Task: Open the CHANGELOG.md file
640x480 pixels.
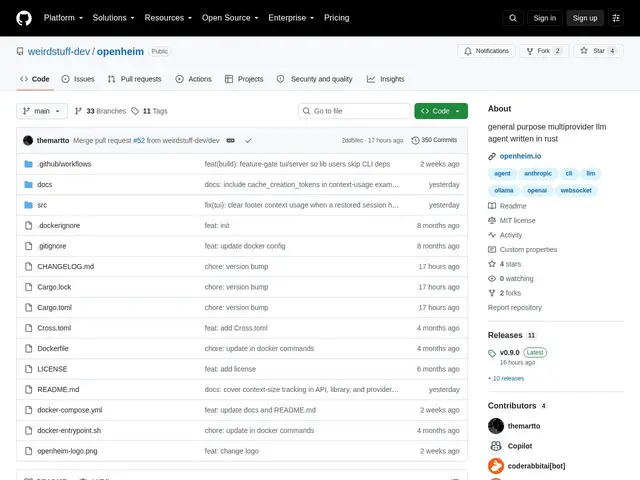Action: click(x=66, y=267)
